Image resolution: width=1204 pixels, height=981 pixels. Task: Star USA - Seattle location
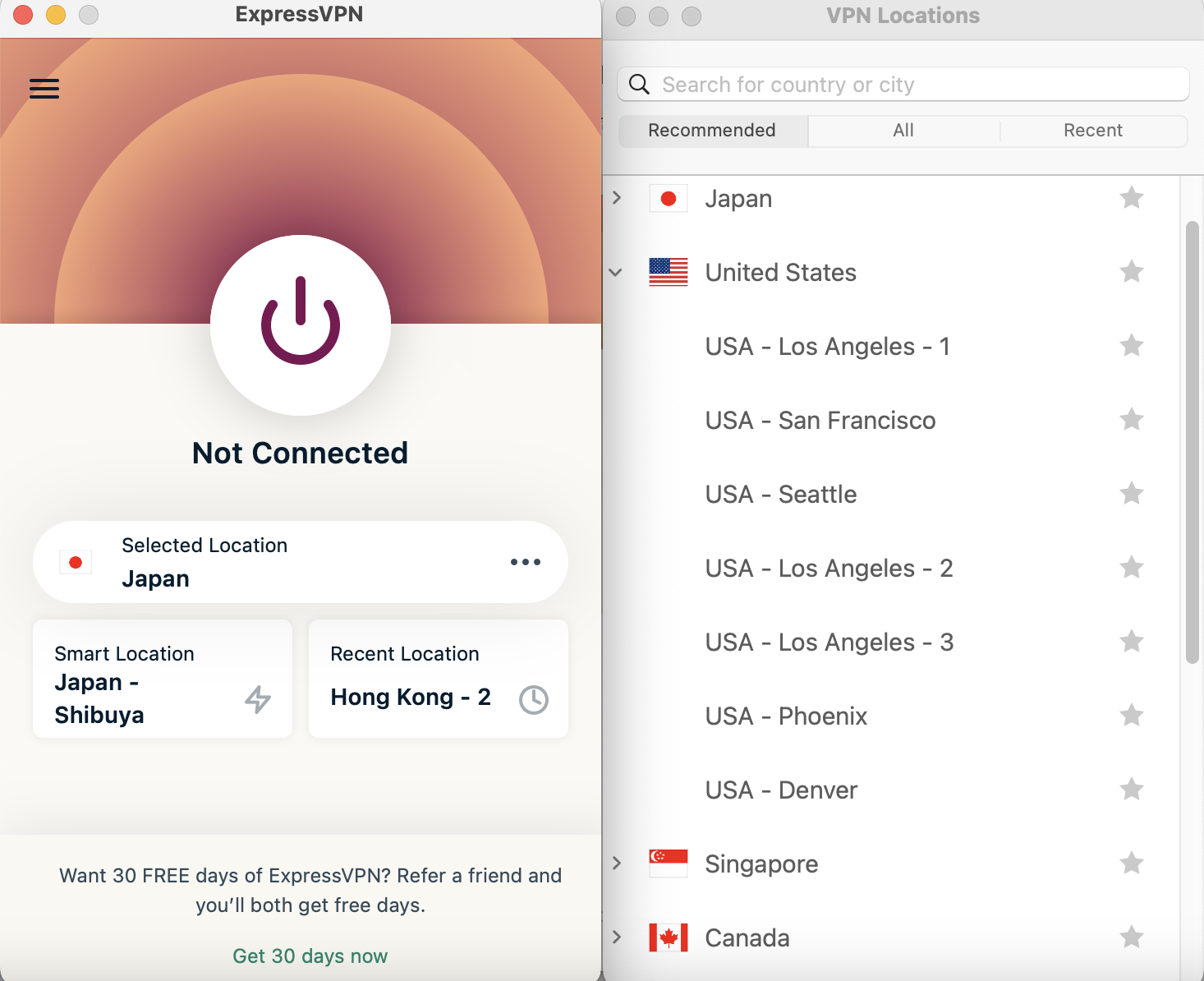(x=1132, y=493)
